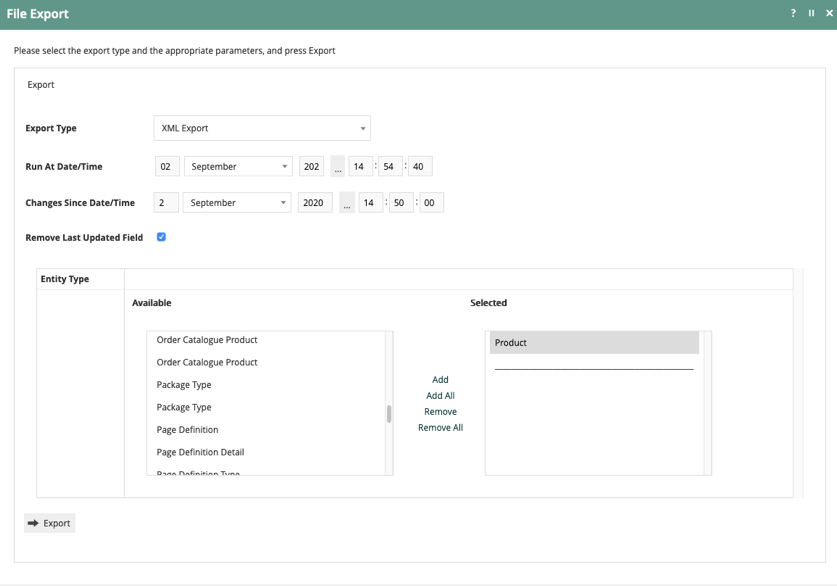Uncheck Remove Last Updated Field checkbox
837x586 pixels.
click(161, 237)
